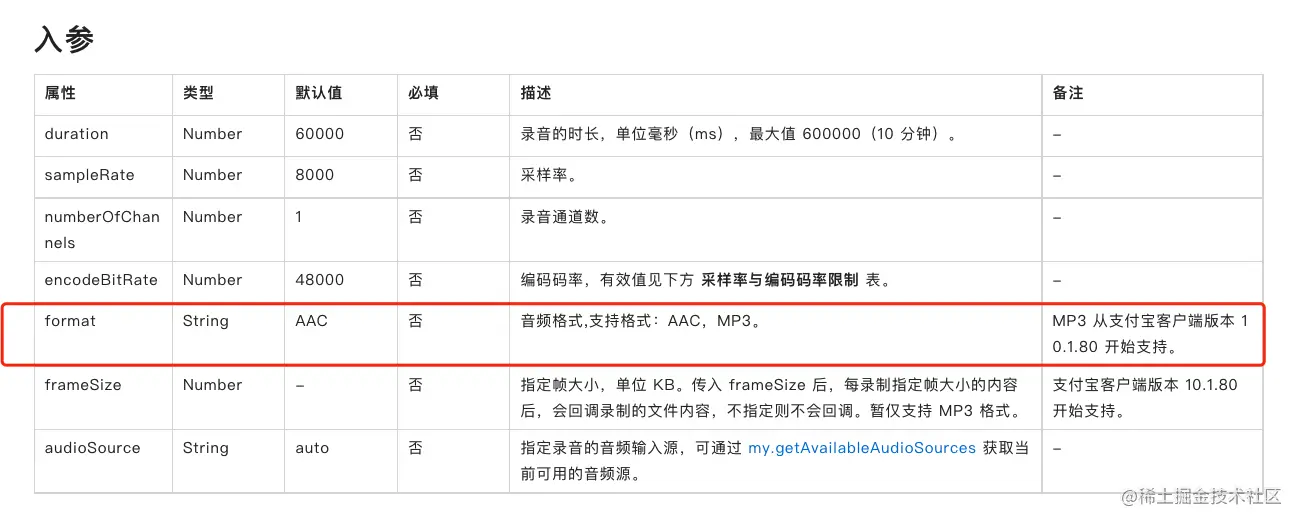This screenshot has width=1298, height=523.
Task: Click the Number type in duration row
Action: pos(212,134)
